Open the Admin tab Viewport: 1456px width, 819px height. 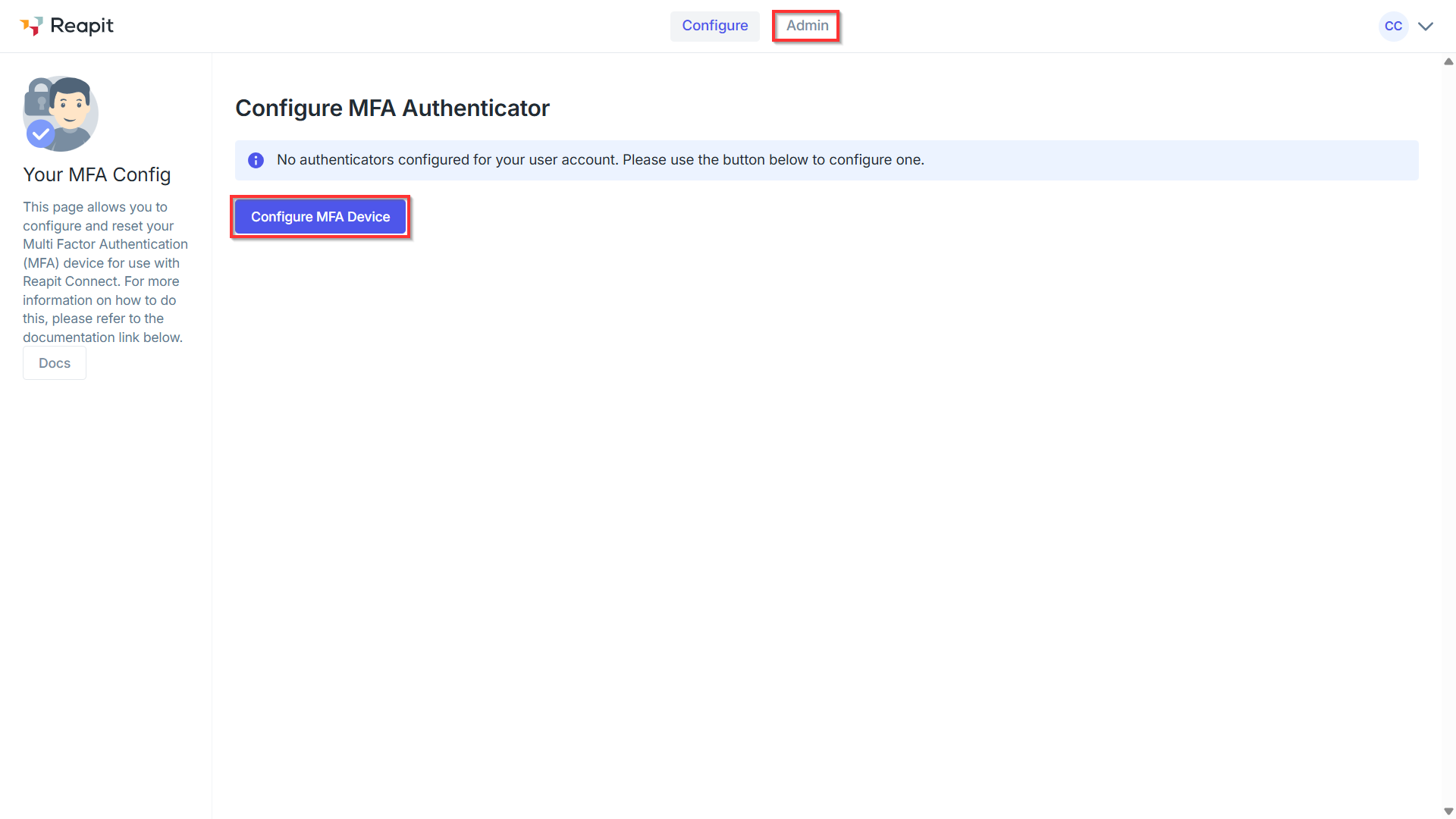[x=807, y=26]
